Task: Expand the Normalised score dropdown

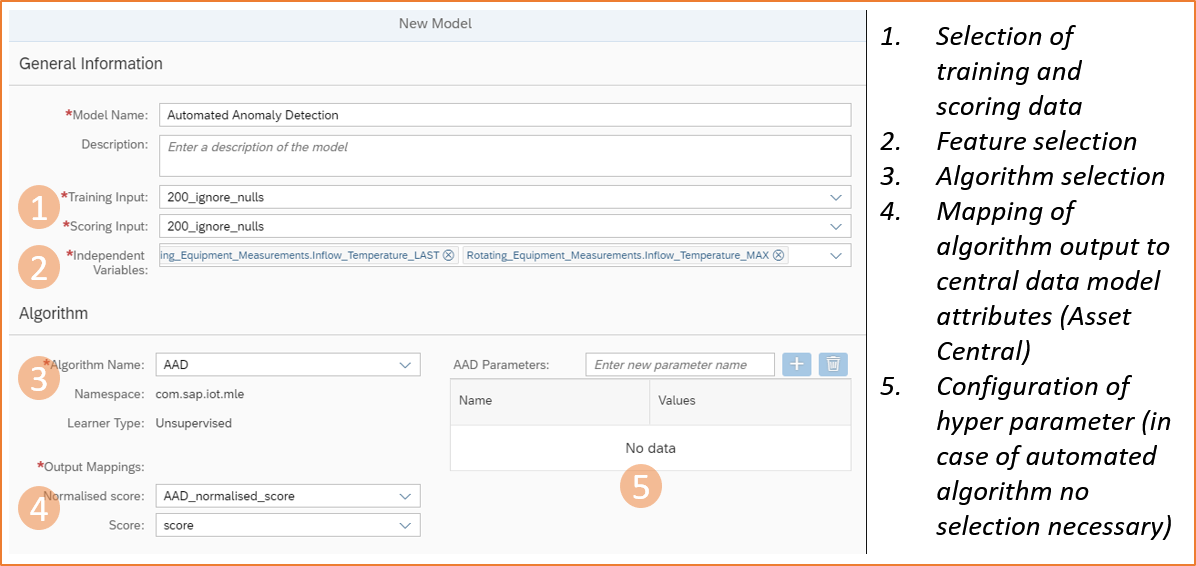Action: 405,496
